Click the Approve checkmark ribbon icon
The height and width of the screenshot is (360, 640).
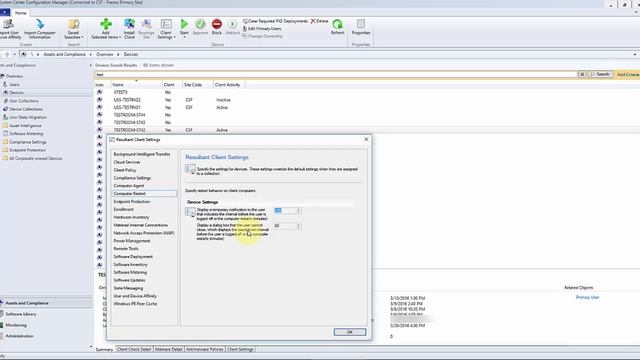pos(200,27)
